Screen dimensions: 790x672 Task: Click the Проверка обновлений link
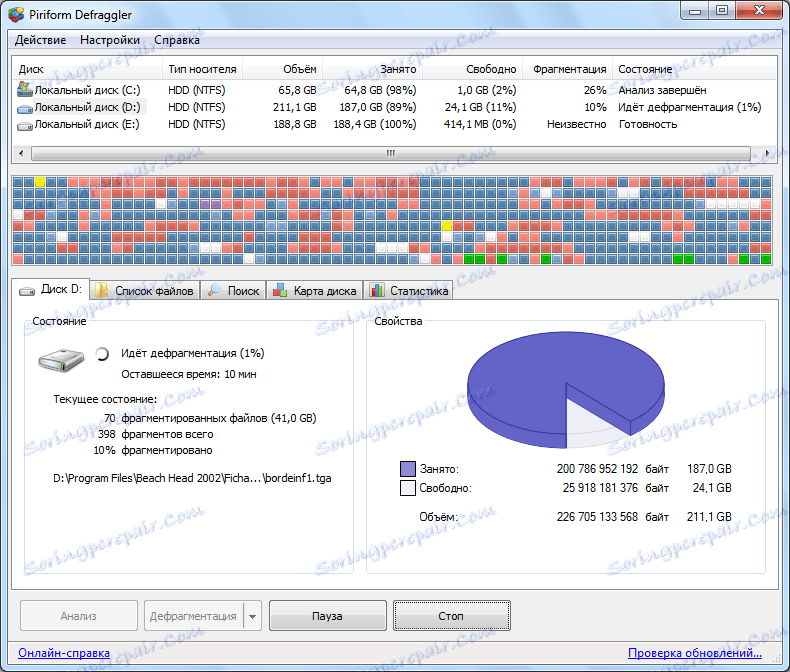point(695,653)
